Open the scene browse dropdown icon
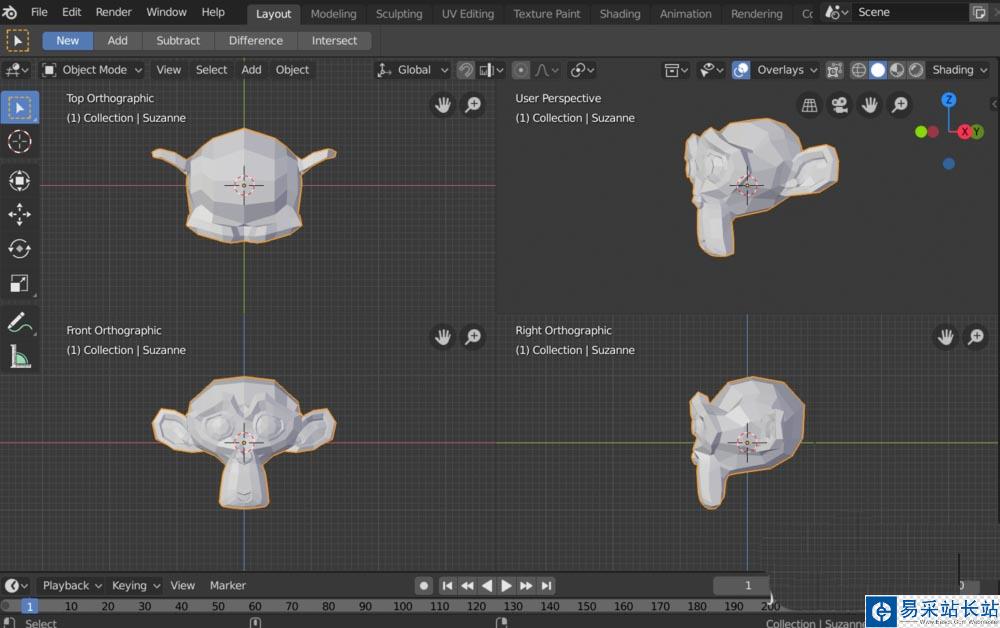Image resolution: width=1000 pixels, height=628 pixels. 837,13
